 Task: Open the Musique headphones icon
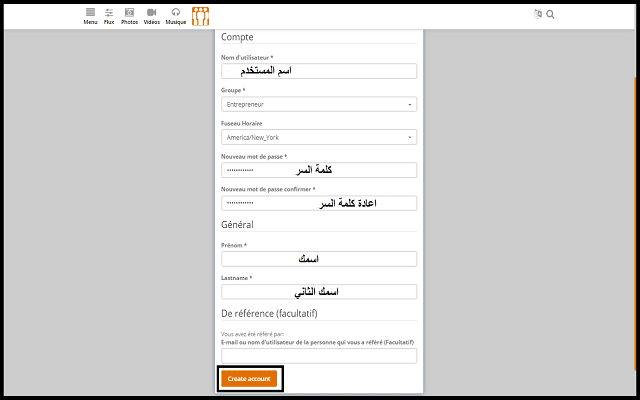click(176, 16)
